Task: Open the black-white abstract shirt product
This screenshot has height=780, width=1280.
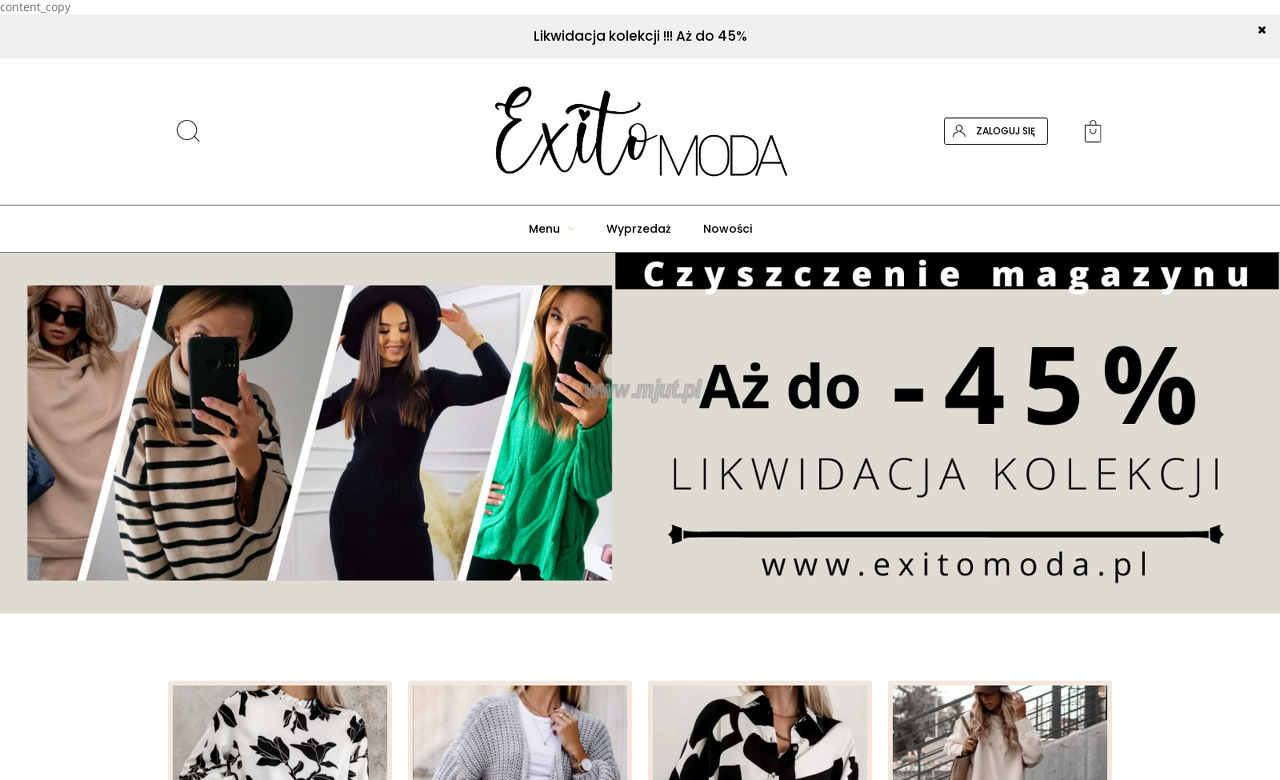Action: (760, 731)
